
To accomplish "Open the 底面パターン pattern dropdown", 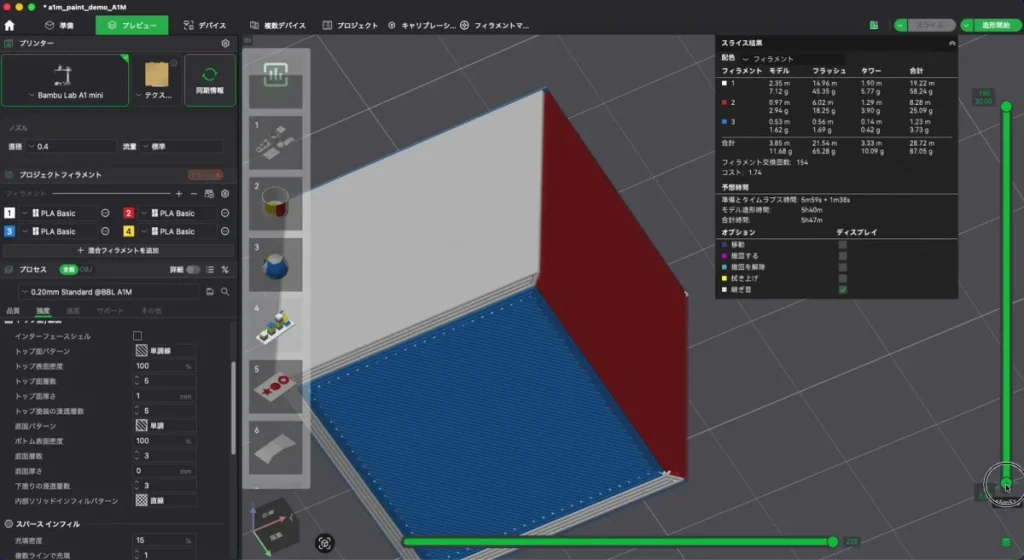I will click(x=165, y=426).
